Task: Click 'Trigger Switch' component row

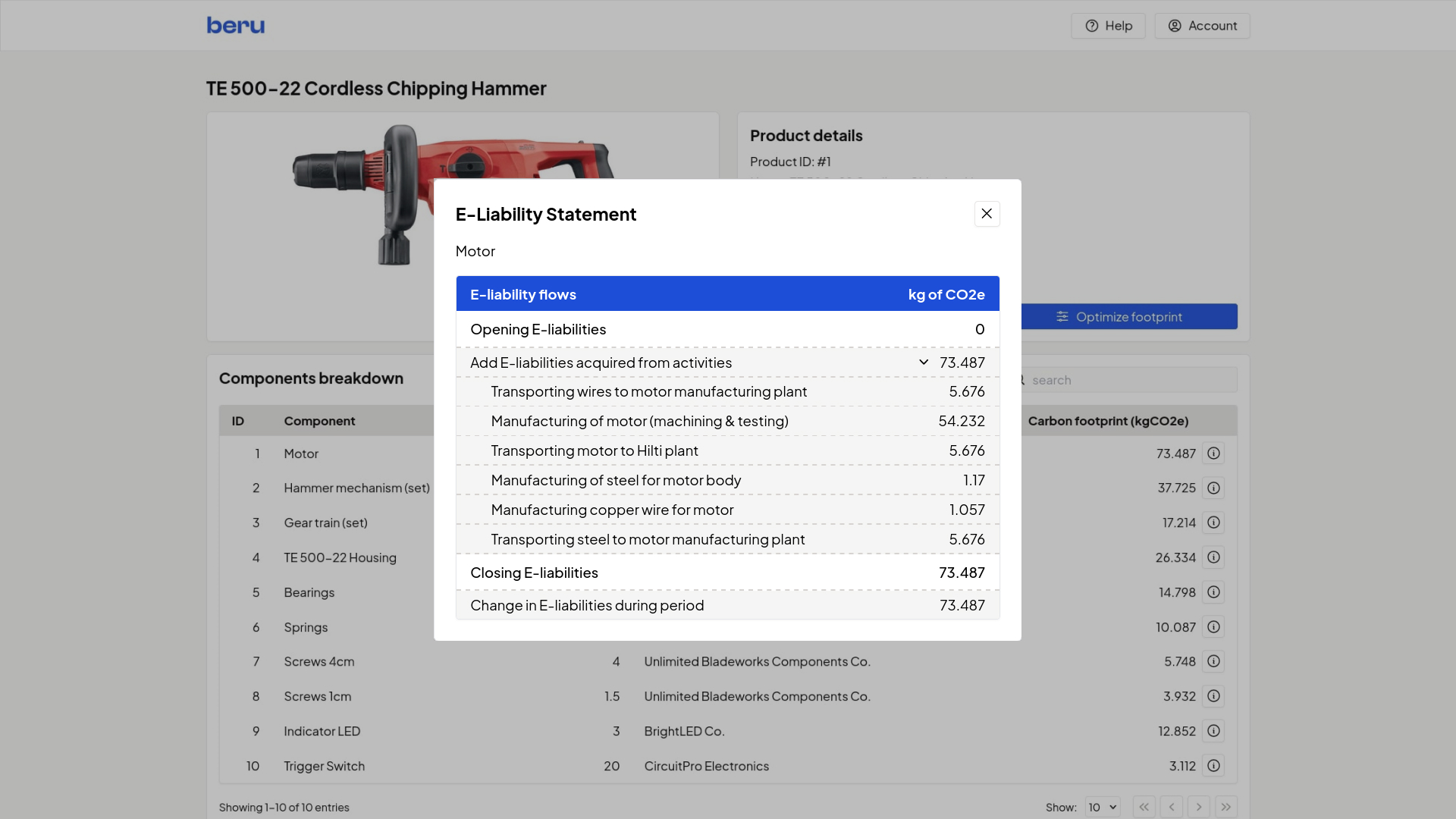Action: pos(324,766)
